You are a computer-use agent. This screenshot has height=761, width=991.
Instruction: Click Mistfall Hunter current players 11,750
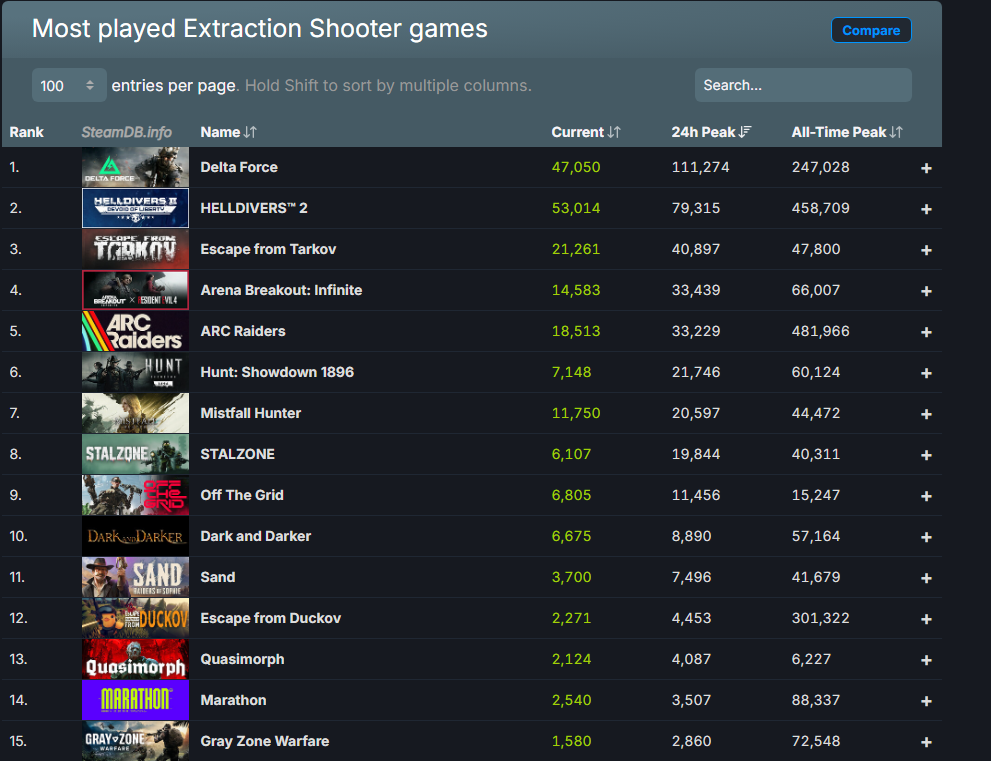click(576, 413)
